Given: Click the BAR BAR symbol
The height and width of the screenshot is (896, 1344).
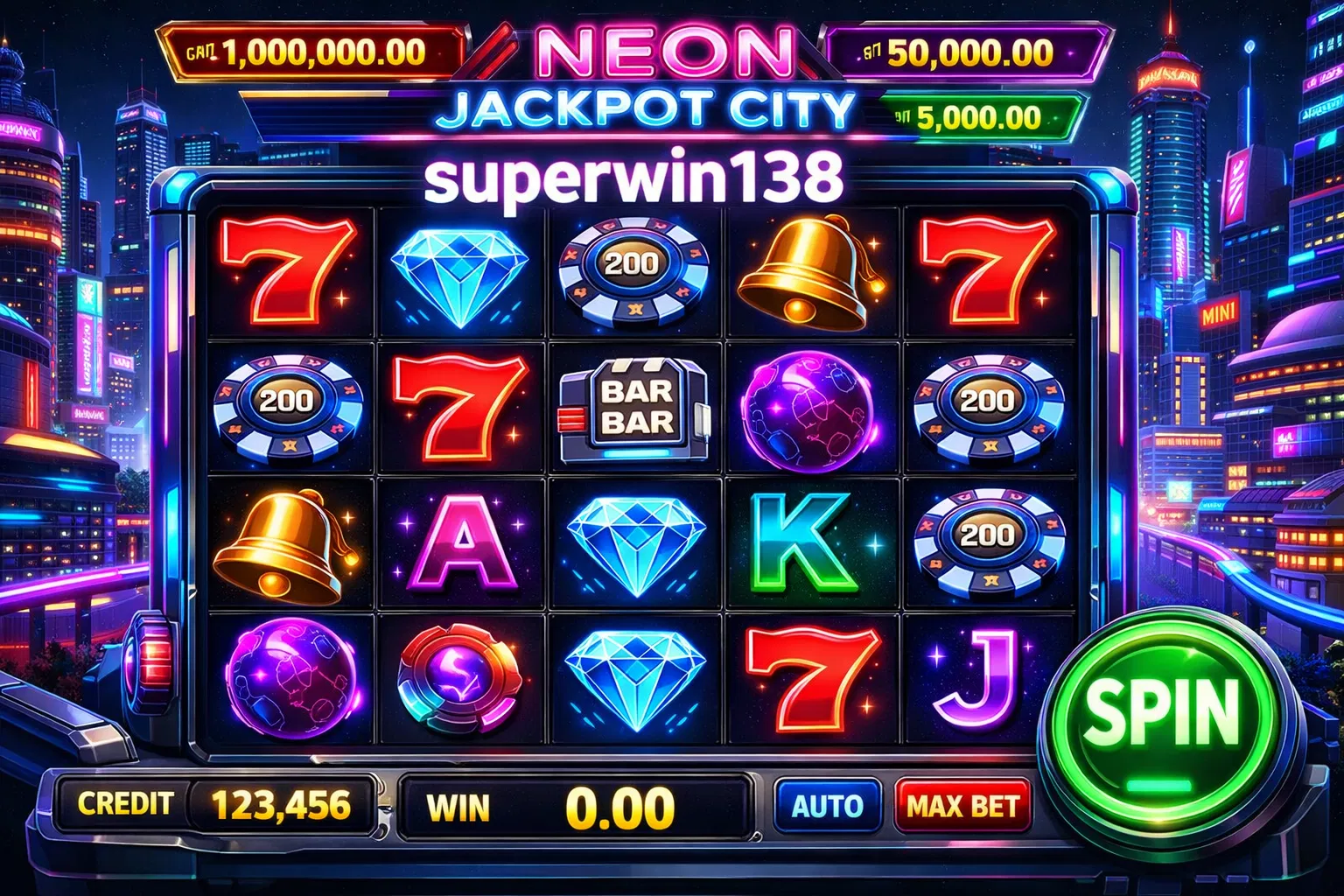Looking at the screenshot, I should [635, 409].
